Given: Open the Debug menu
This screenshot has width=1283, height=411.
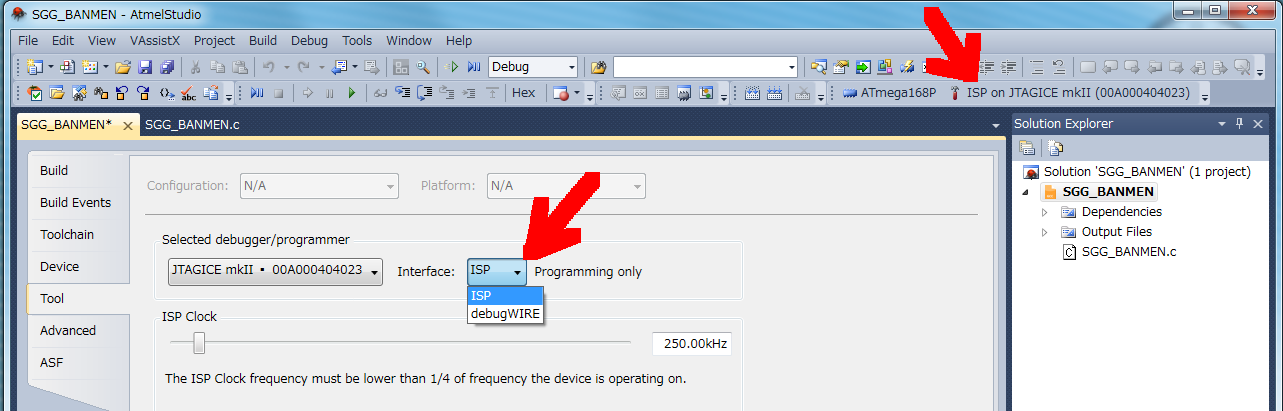Looking at the screenshot, I should [309, 41].
